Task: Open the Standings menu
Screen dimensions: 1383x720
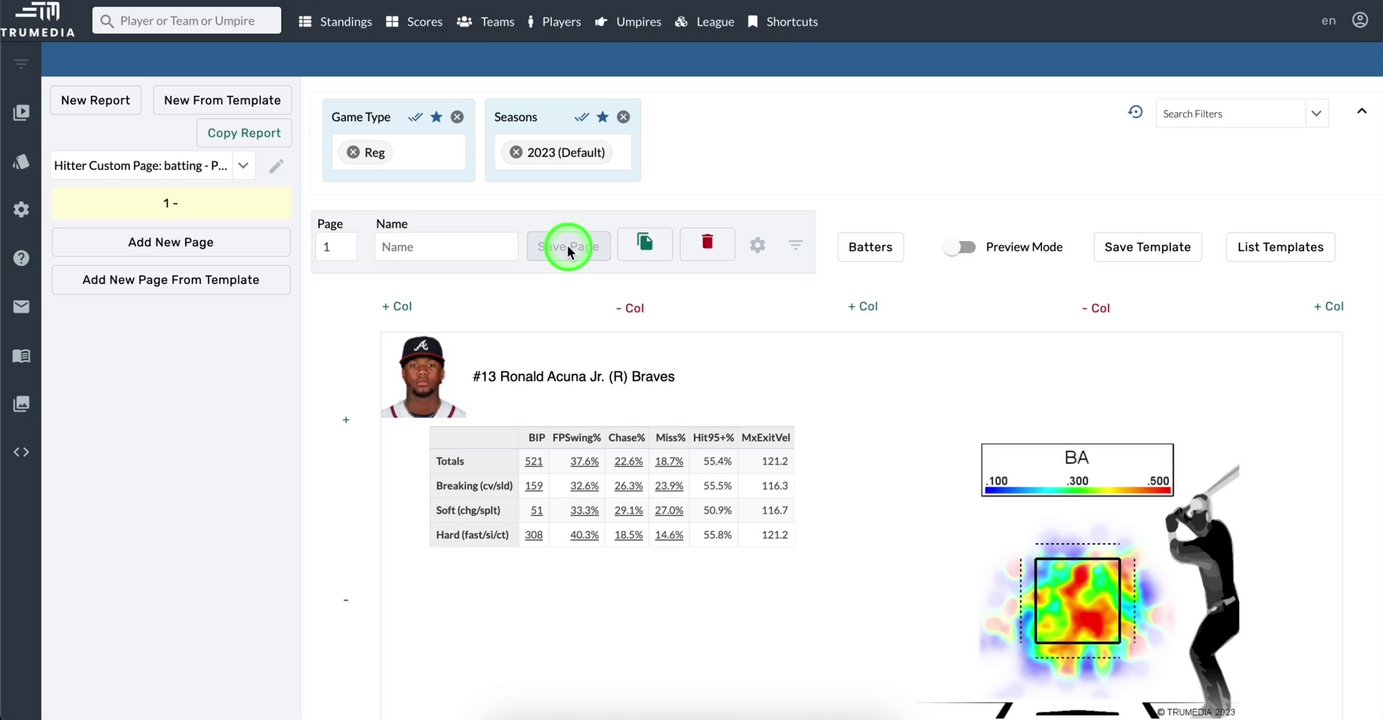Action: click(x=335, y=21)
